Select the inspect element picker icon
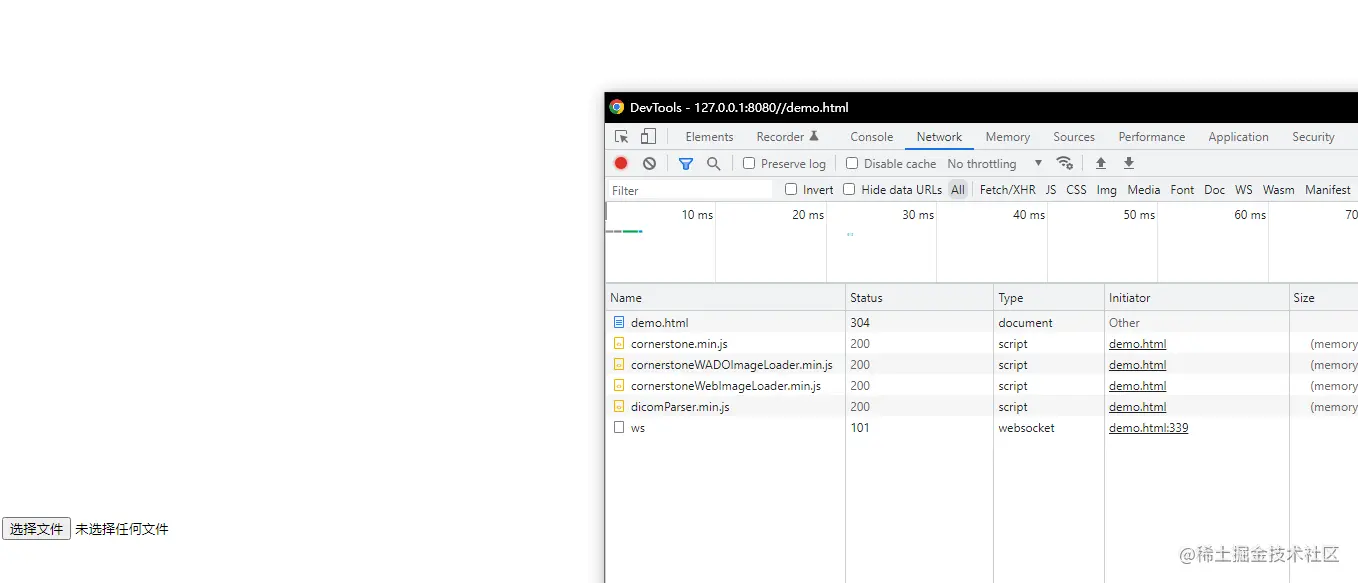Screen dimensions: 1358x583 click(622, 137)
